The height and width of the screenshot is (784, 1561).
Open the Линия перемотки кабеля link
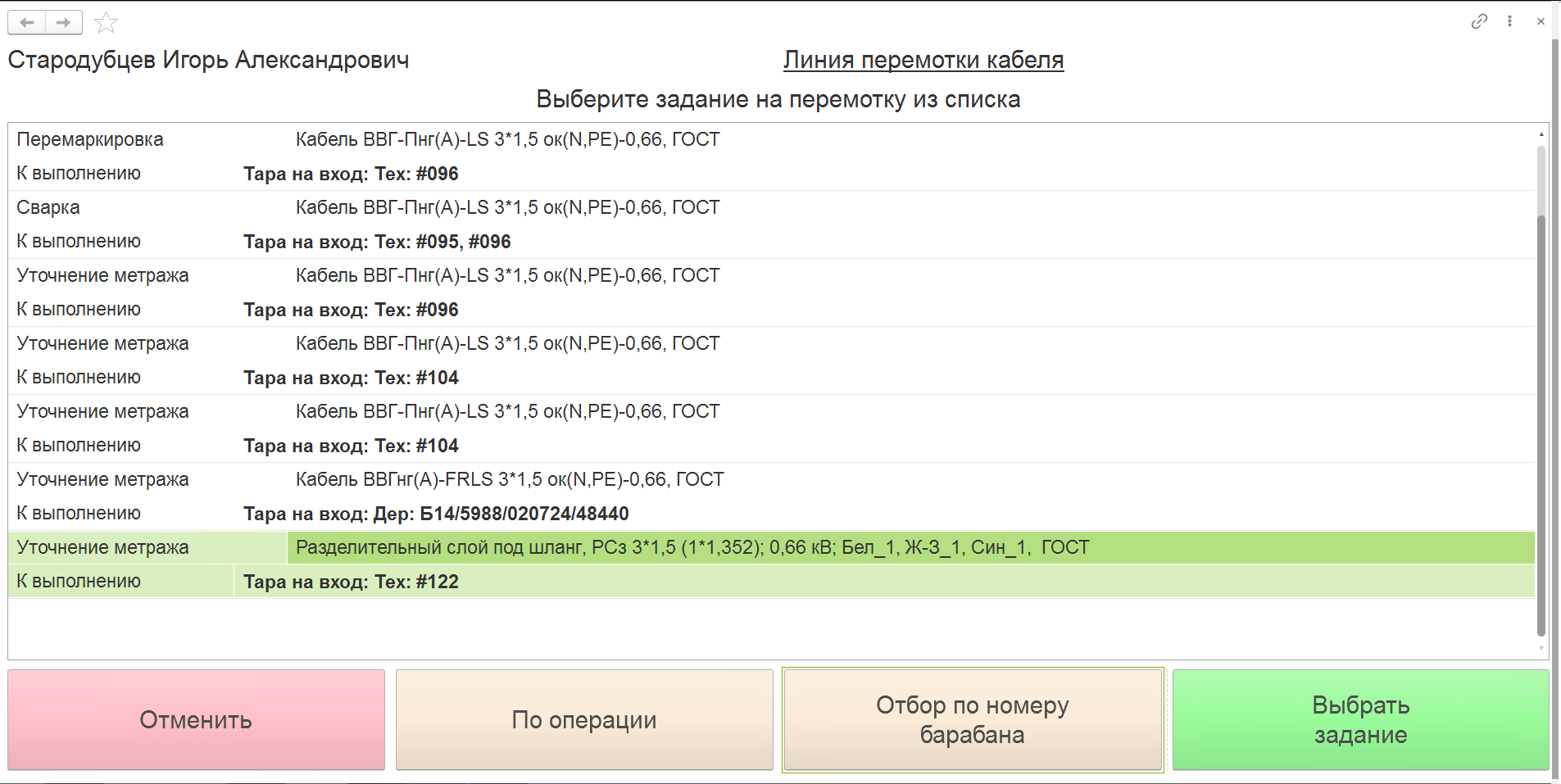click(x=923, y=60)
